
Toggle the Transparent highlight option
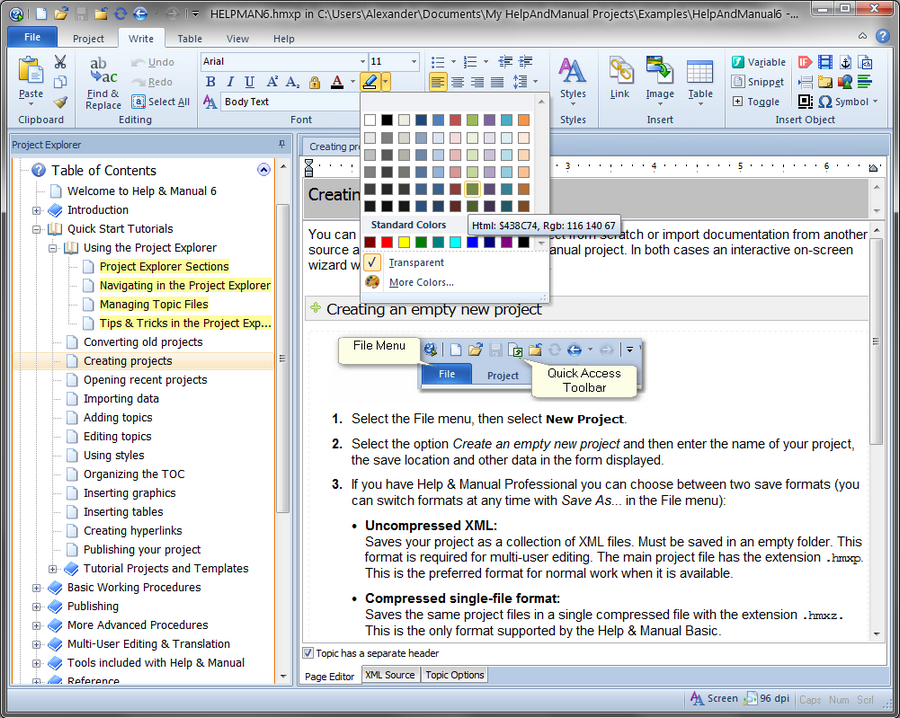pos(416,263)
